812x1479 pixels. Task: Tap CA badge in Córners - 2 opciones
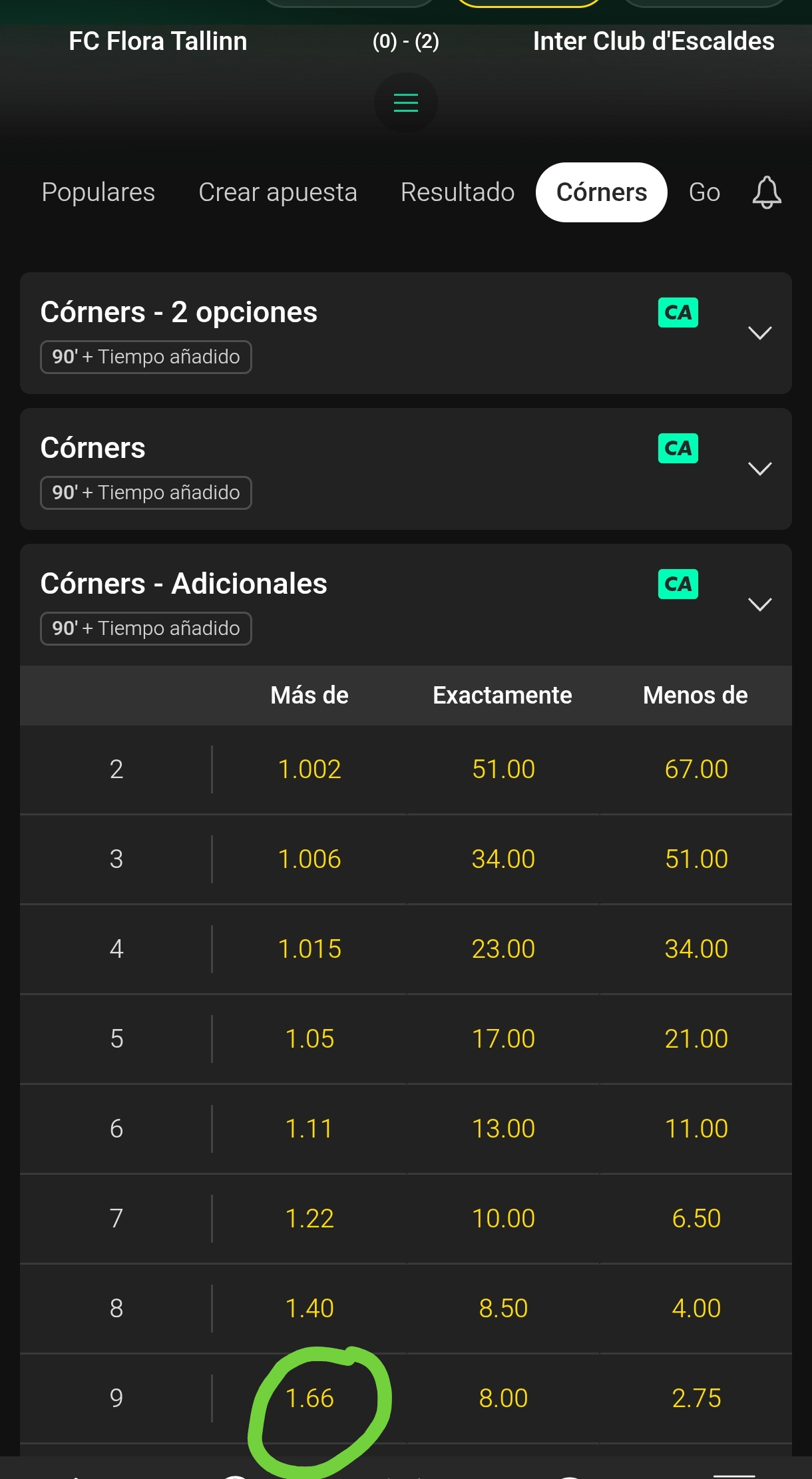click(x=678, y=312)
